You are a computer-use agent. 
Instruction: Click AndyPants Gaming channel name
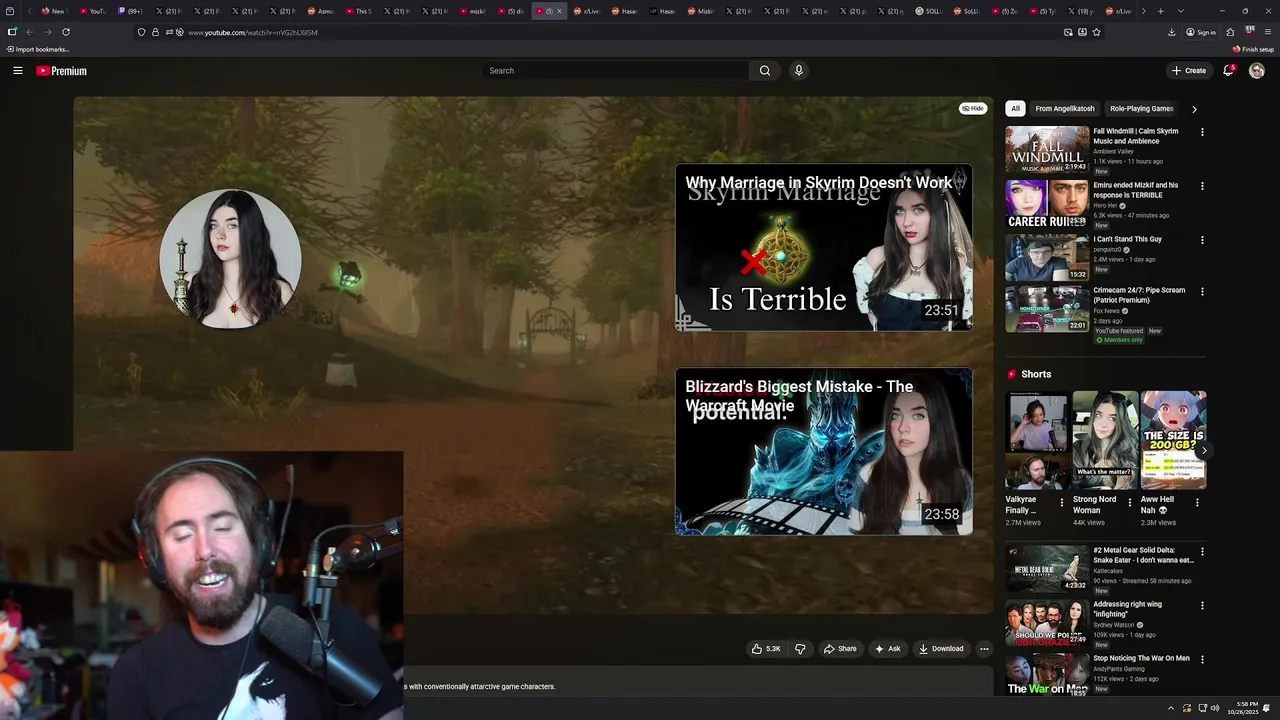point(1118,669)
